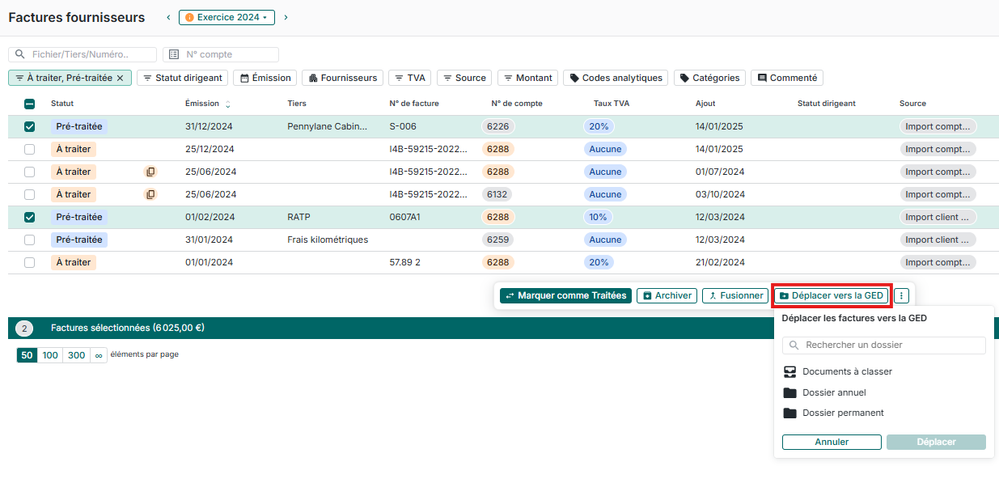The width and height of the screenshot is (999, 492).
Task: Set 100 elements per page
Action: point(49,356)
